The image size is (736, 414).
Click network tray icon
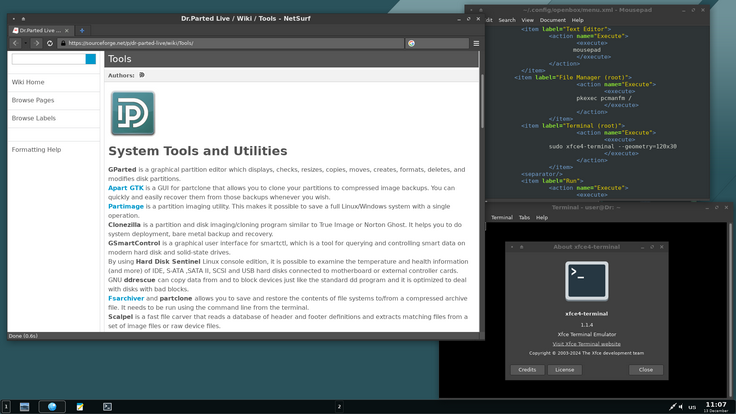672,407
